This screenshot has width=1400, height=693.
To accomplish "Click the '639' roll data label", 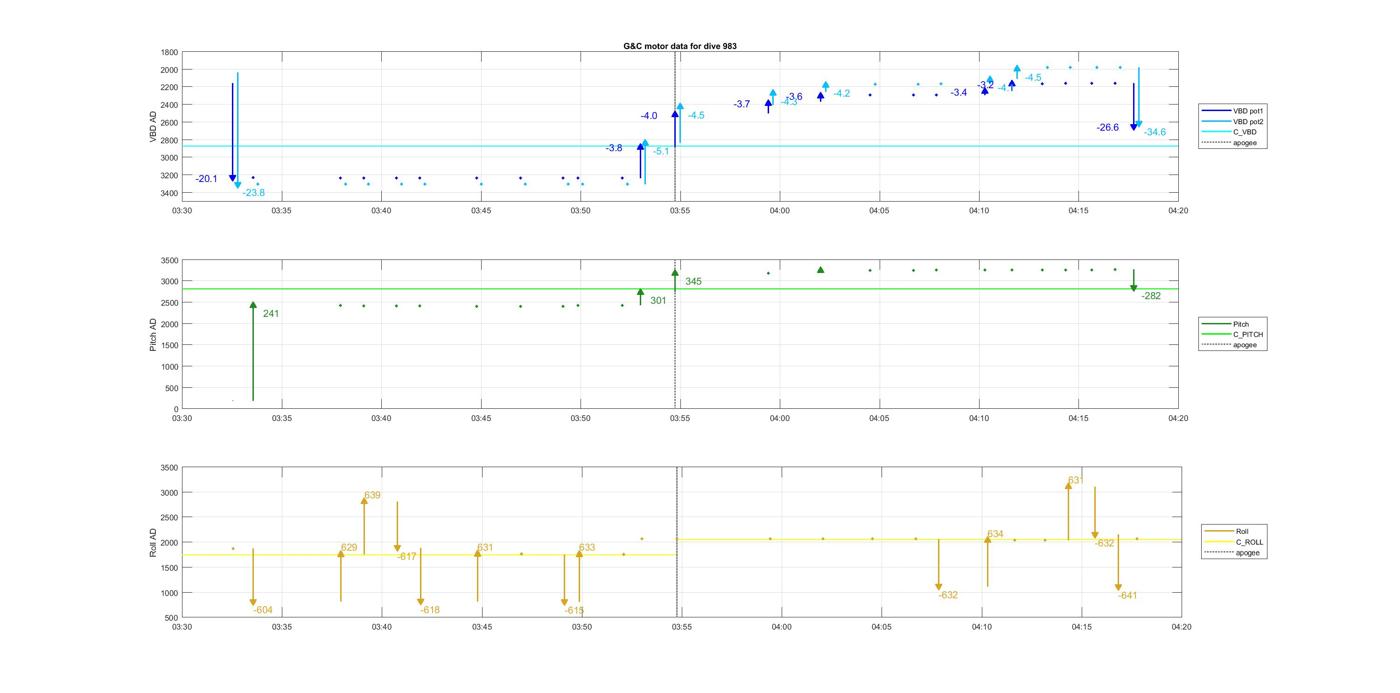I will 372,495.
